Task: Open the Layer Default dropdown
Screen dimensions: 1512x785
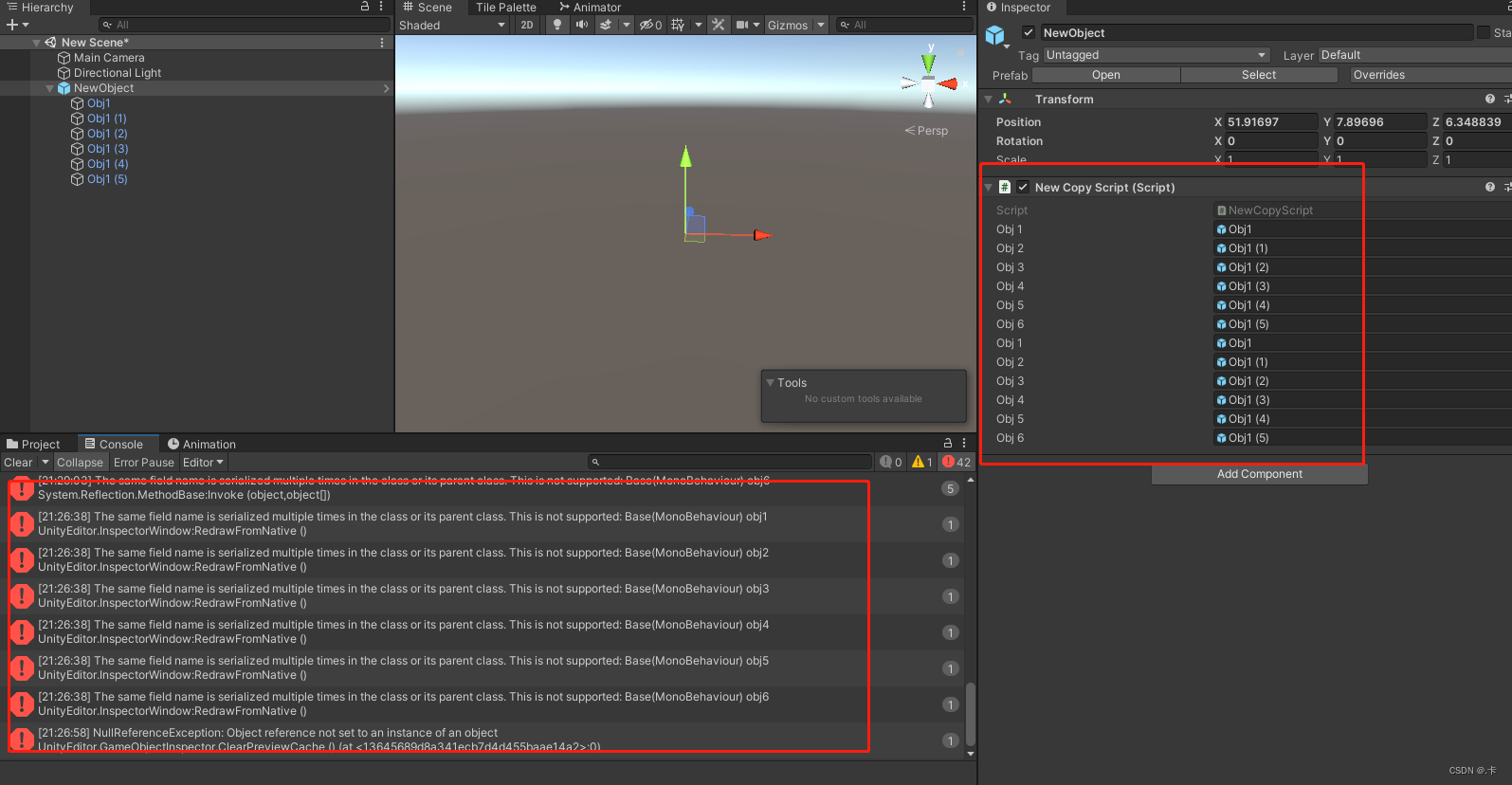Action: coord(1414,55)
